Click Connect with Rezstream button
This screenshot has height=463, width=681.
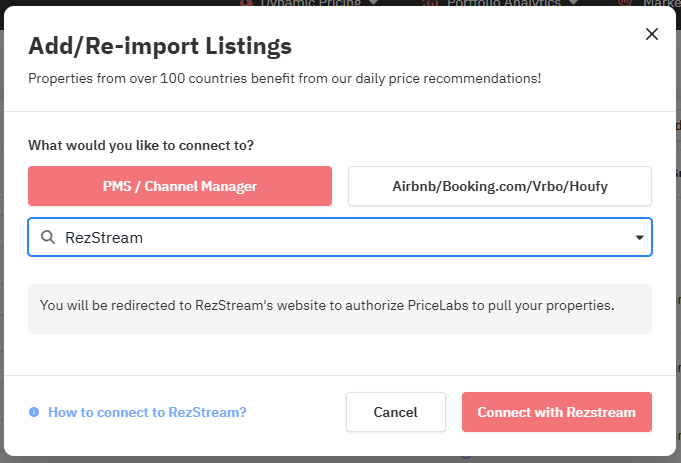tap(556, 412)
